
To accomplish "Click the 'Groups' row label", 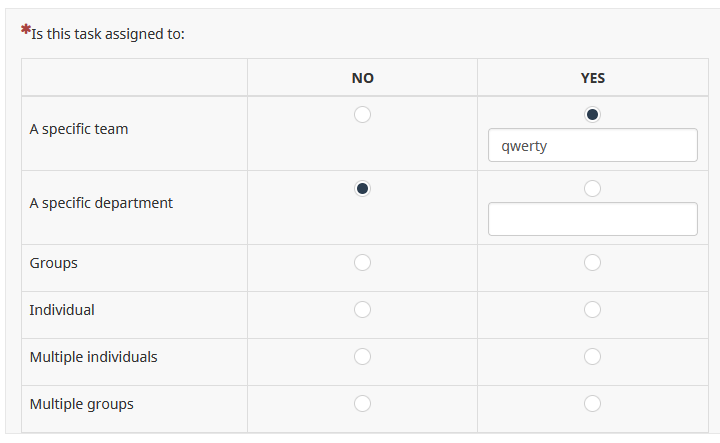I will click(54, 263).
